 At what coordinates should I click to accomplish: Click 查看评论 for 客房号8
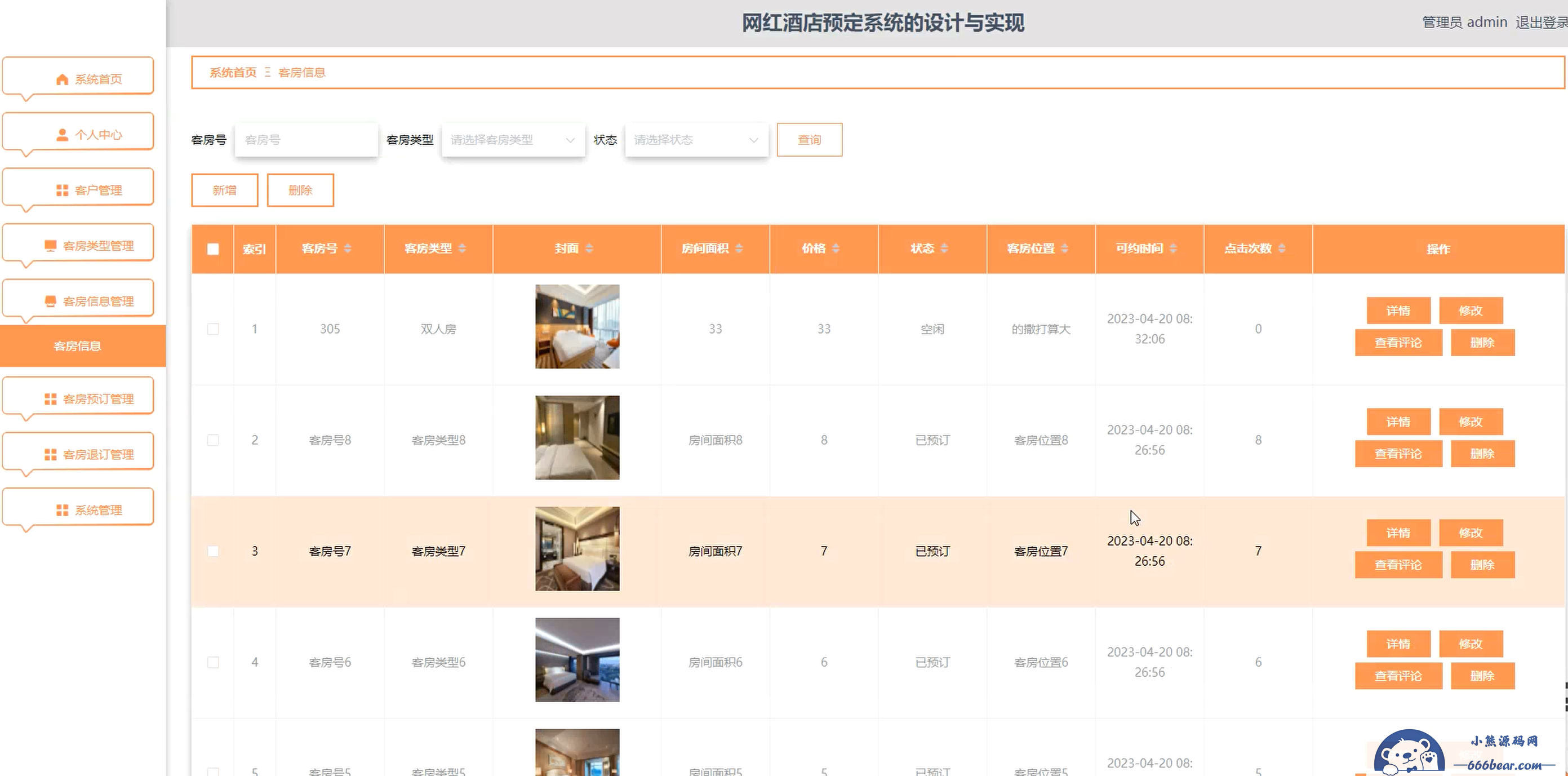tap(1398, 454)
